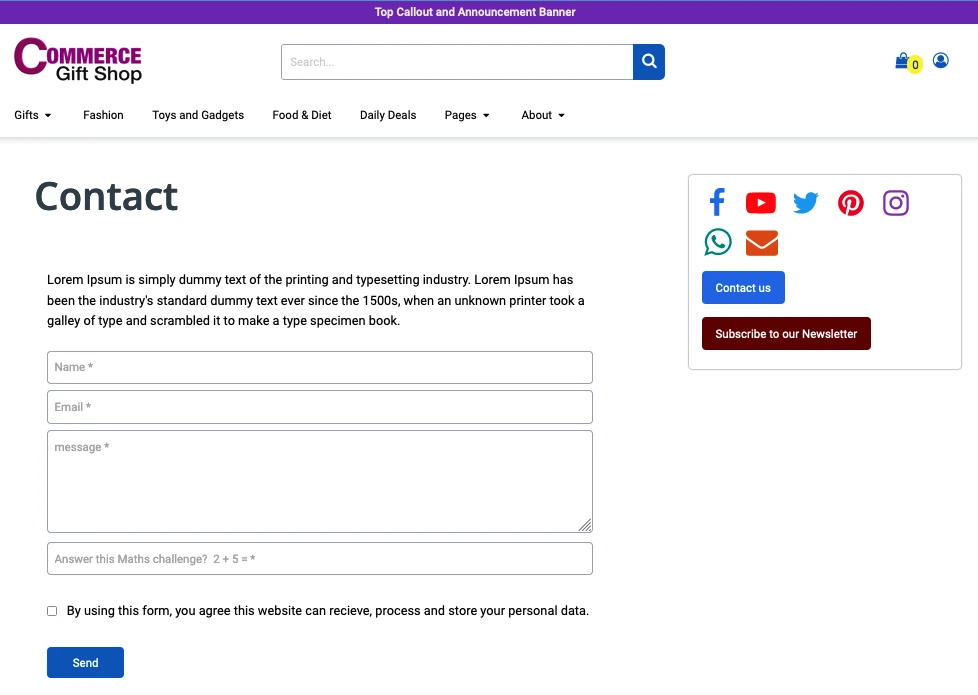Go to Commerce Gift Shop logo home
Viewport: 978px width, 695px height.
tap(78, 61)
